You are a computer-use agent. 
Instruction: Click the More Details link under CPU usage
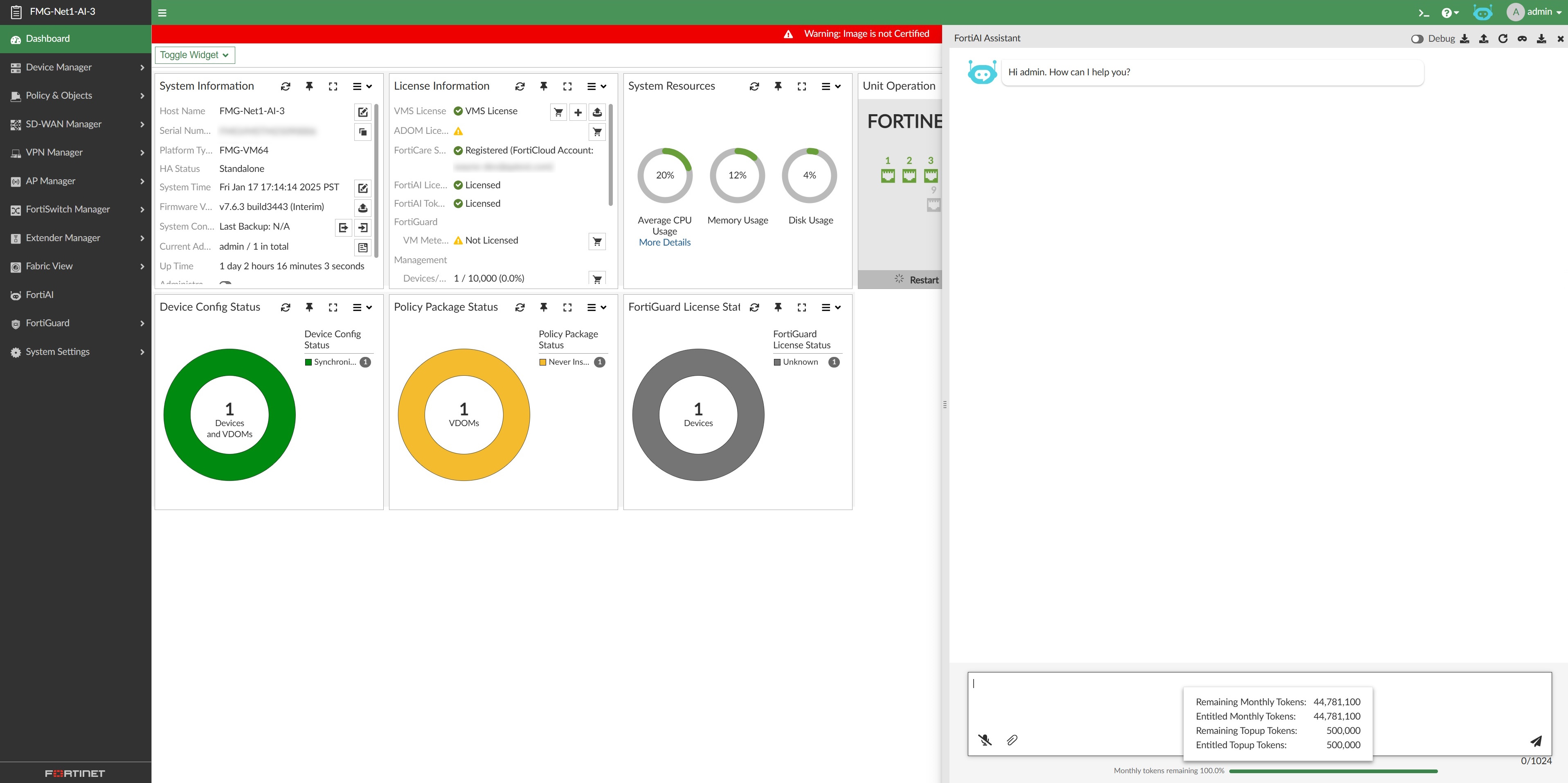664,242
